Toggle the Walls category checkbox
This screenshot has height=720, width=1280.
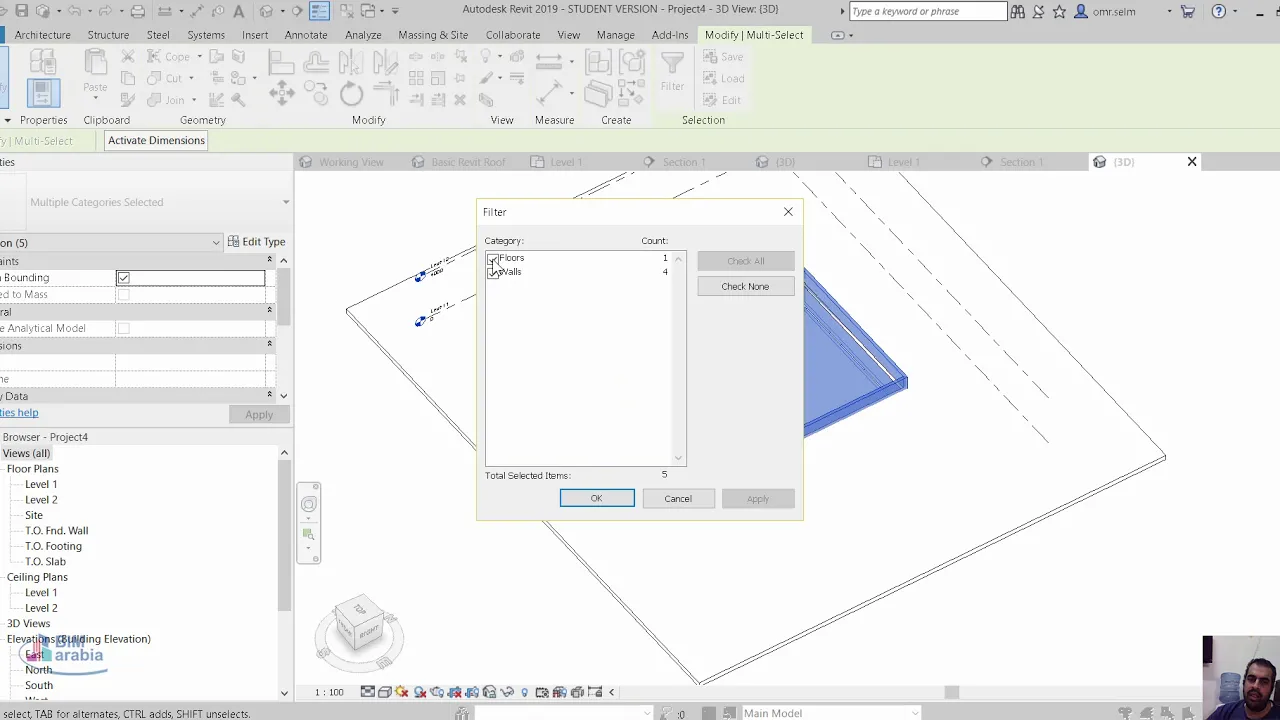[x=492, y=273]
